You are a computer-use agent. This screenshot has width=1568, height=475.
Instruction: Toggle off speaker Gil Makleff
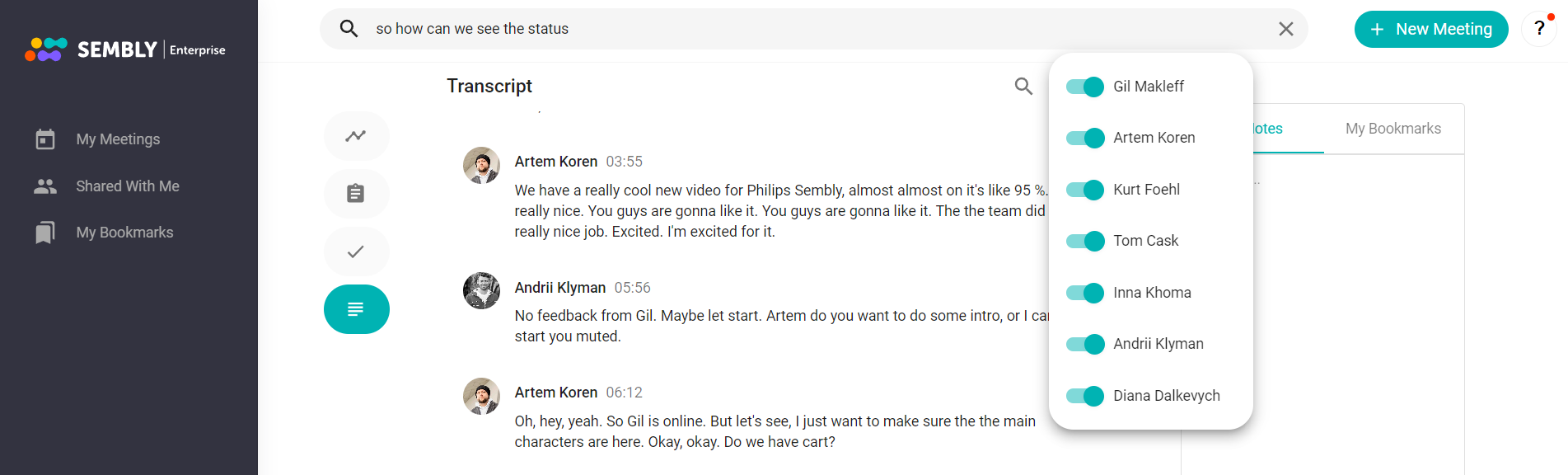point(1085,87)
